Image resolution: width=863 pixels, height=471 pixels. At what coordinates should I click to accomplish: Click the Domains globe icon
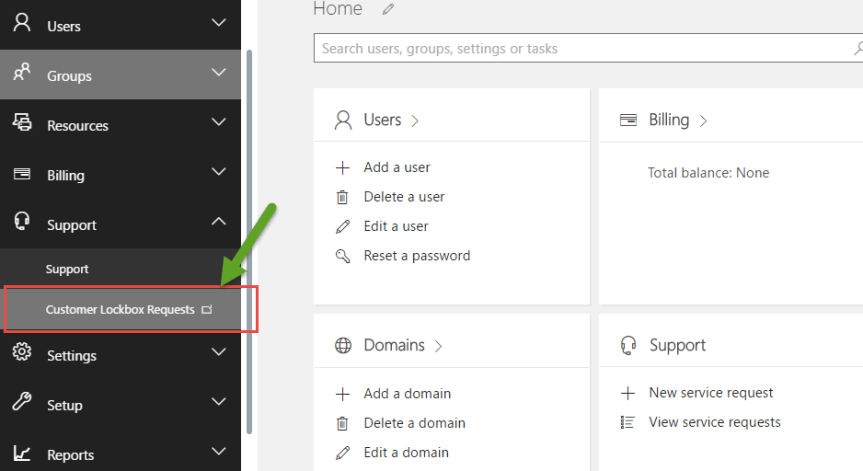pos(343,346)
